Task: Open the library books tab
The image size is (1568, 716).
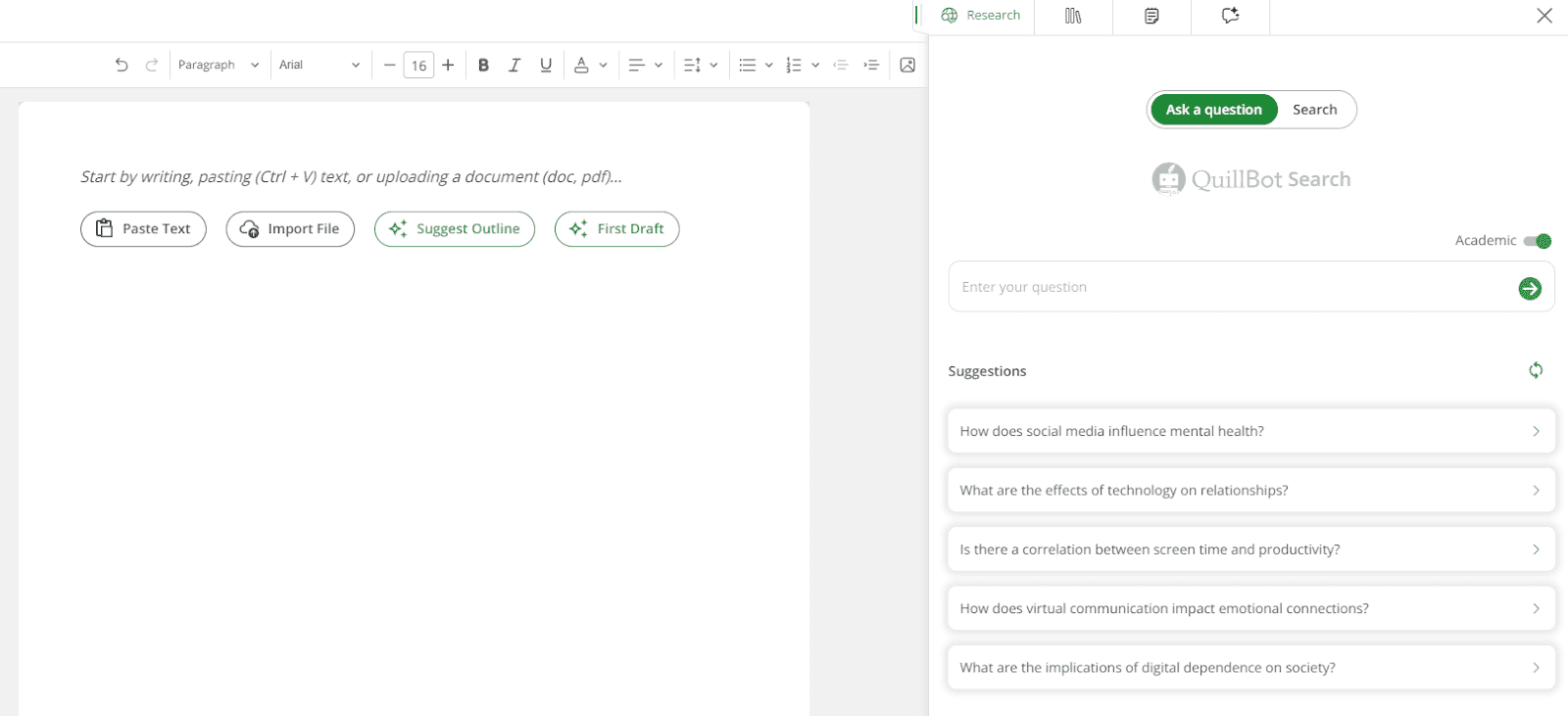Action: (1073, 16)
